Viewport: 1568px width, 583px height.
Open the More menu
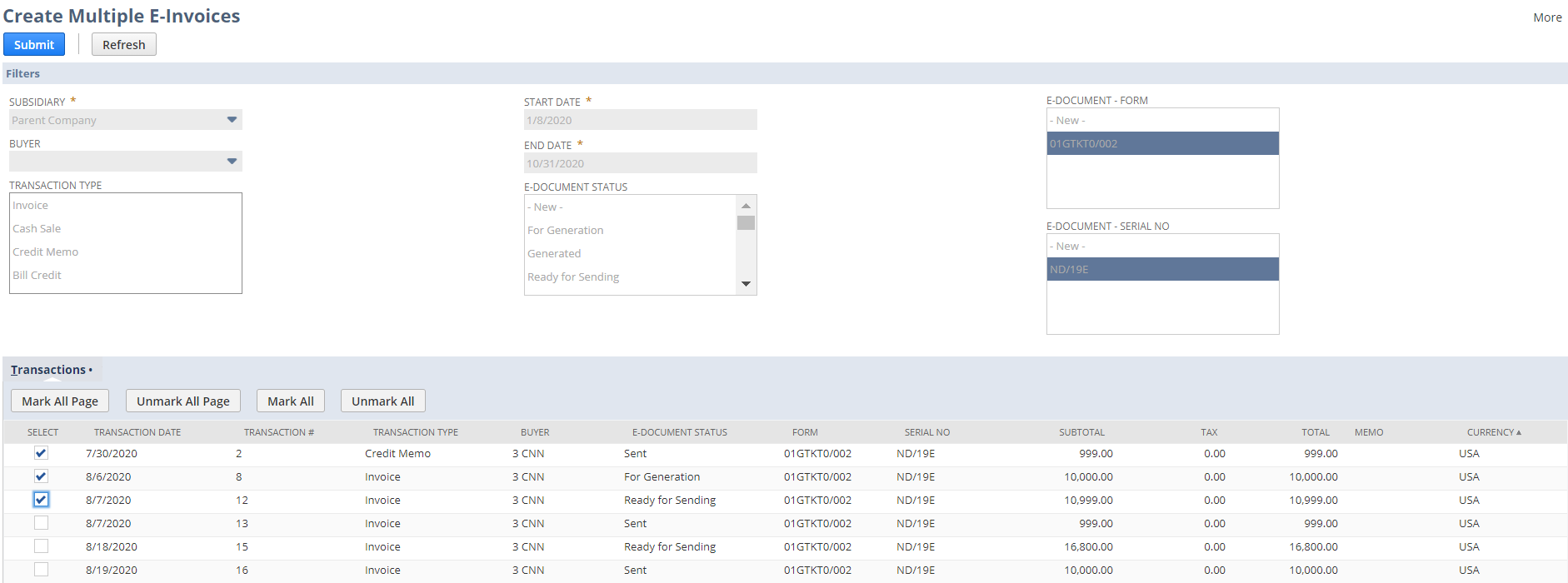(1546, 17)
